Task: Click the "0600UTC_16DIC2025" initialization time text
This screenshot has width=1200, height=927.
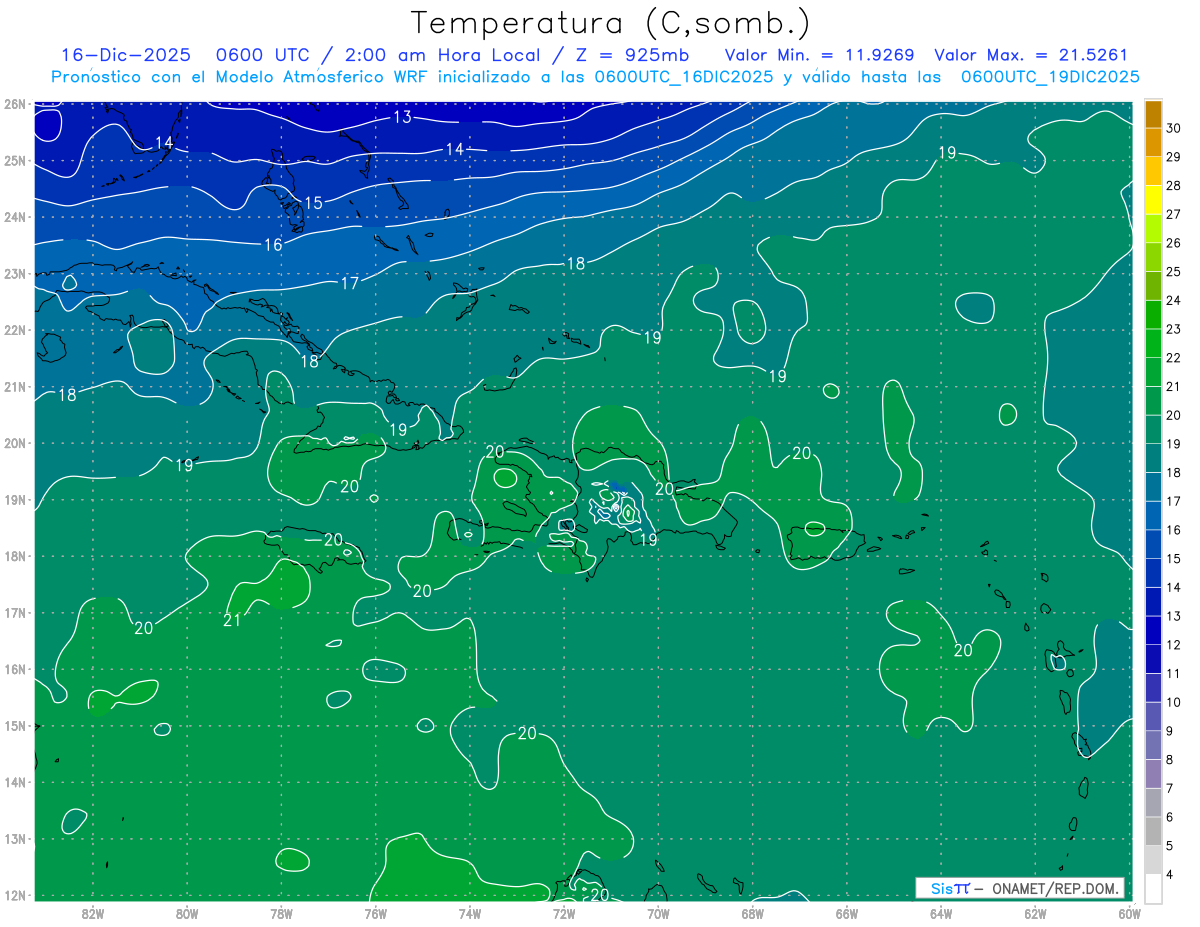Action: [684, 77]
